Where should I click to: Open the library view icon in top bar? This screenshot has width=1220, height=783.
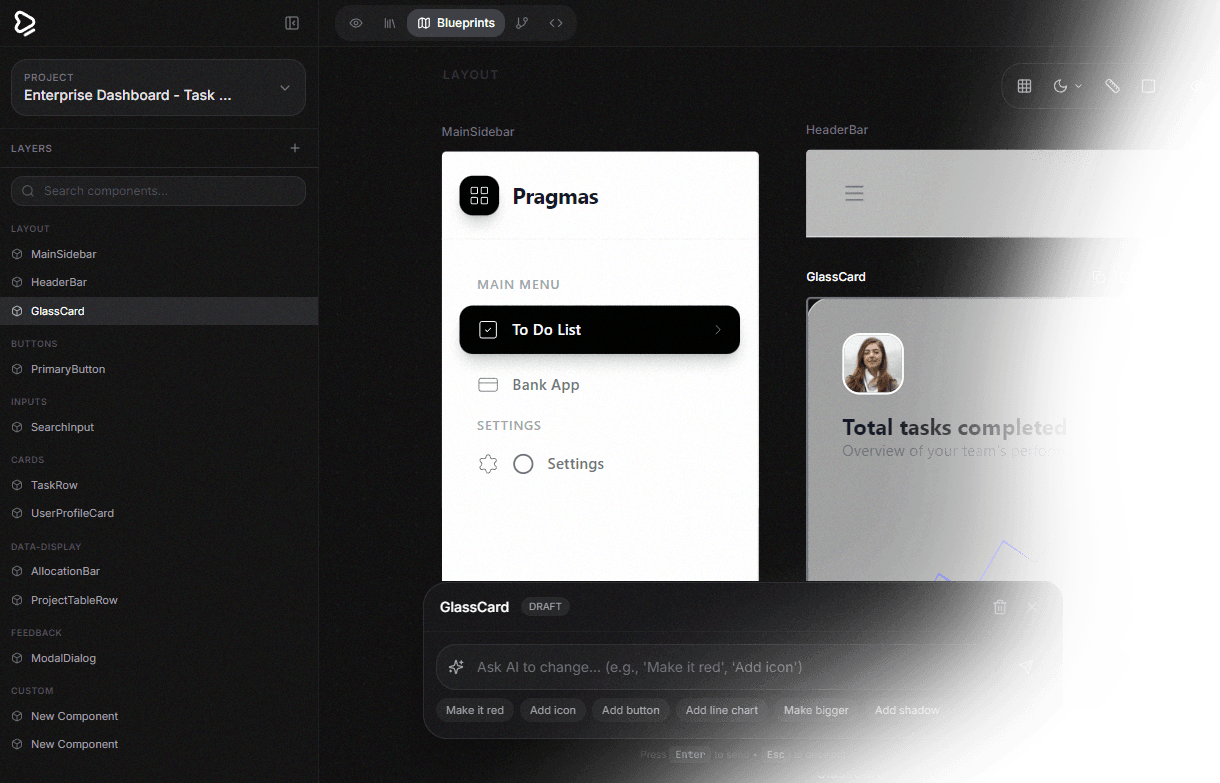(x=390, y=23)
